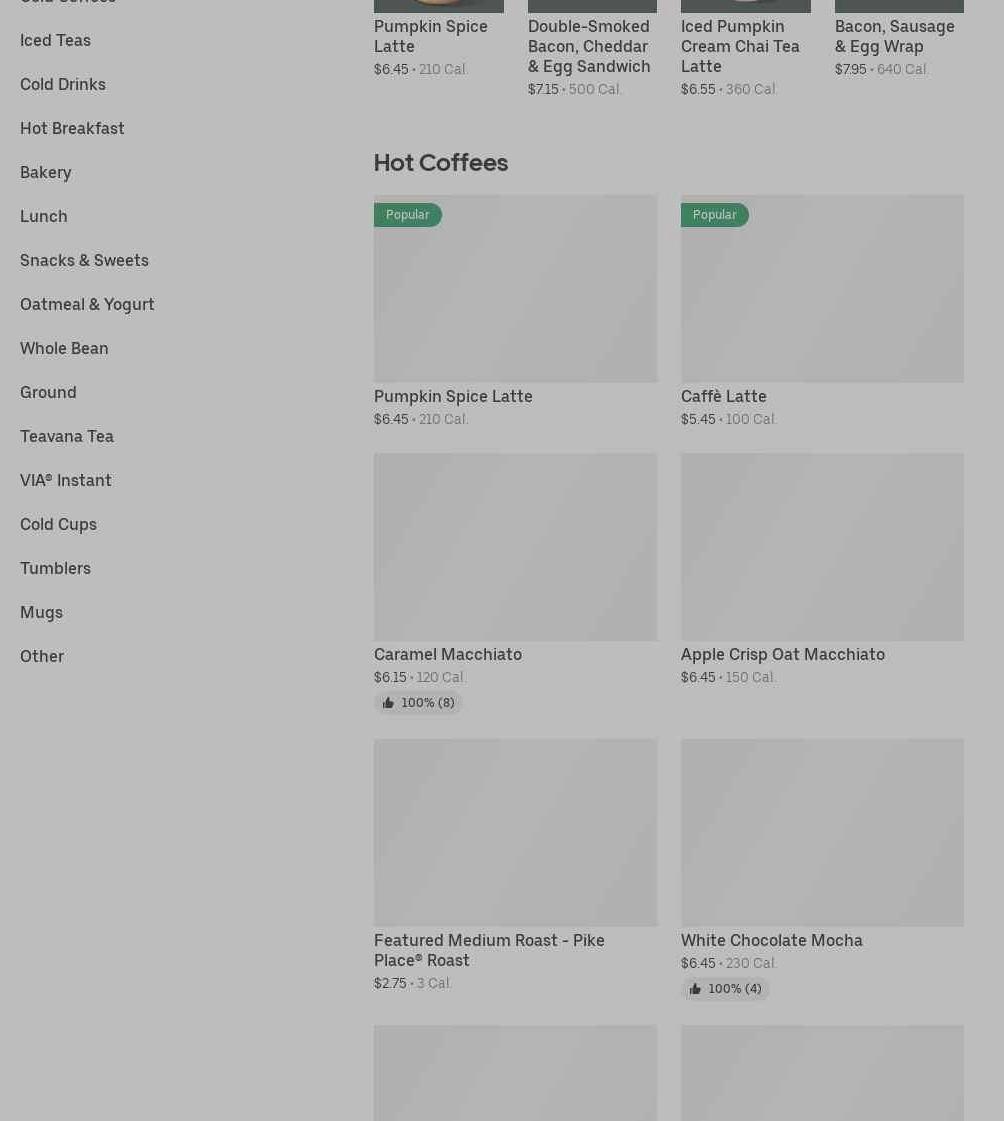This screenshot has height=1121, width=1004.
Task: Open Double-Smoked Bacon, Cheddar & Egg Sandwich
Action: (589, 46)
